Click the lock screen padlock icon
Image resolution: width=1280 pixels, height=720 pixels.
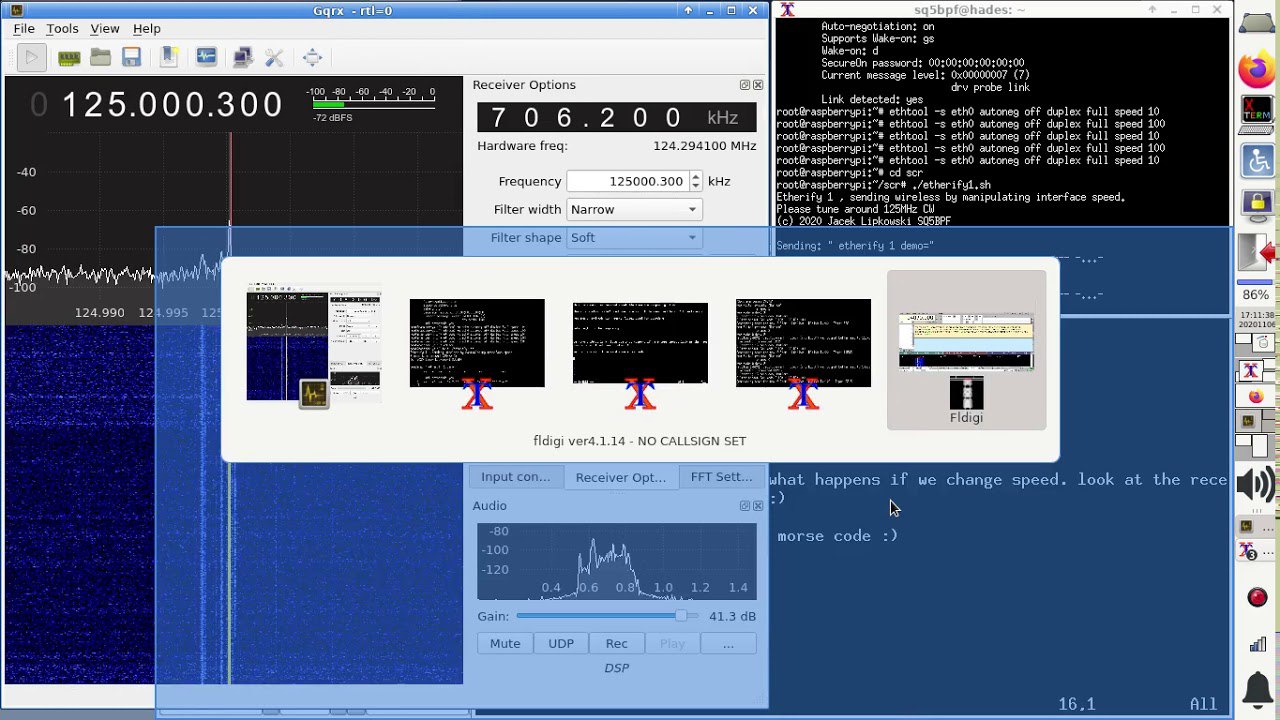1256,204
